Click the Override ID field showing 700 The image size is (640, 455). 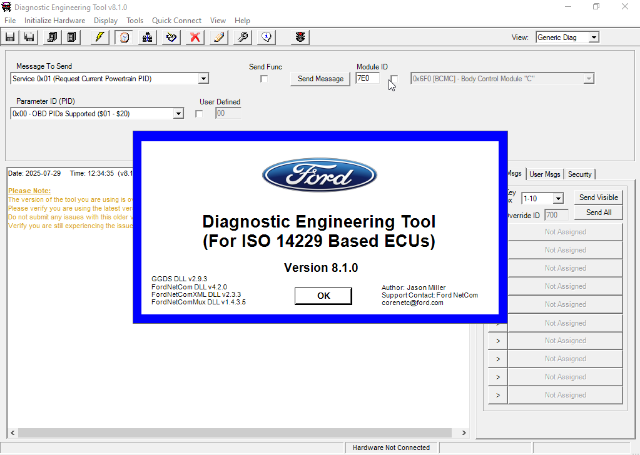[556, 215]
